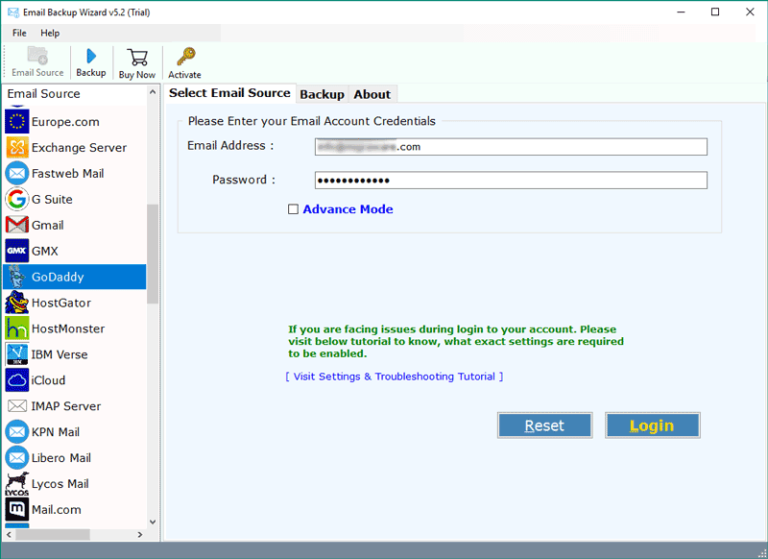Select the HostMonster text entry
This screenshot has height=559, width=768.
point(68,329)
